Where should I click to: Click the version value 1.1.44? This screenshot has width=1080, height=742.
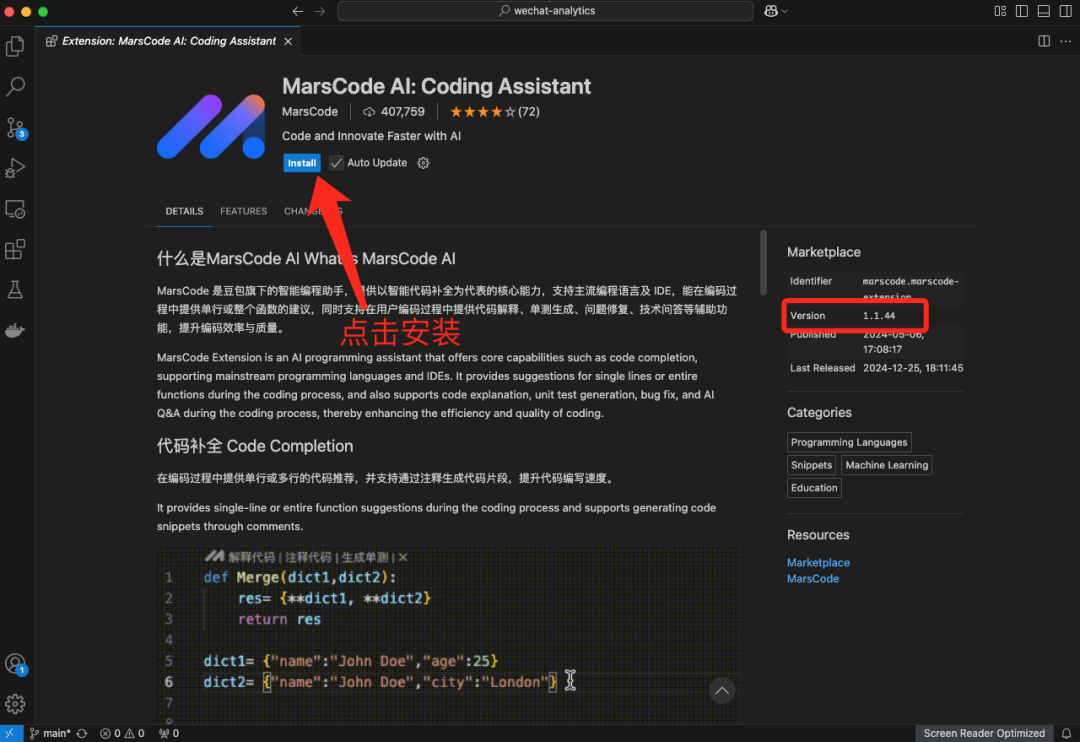click(879, 316)
